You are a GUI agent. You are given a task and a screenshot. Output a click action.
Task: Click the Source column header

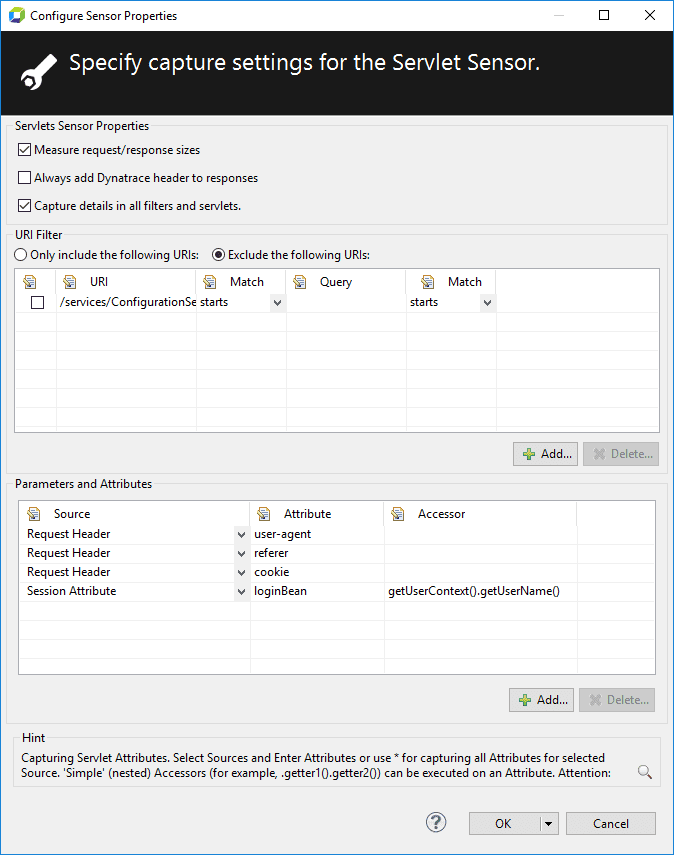coord(134,514)
